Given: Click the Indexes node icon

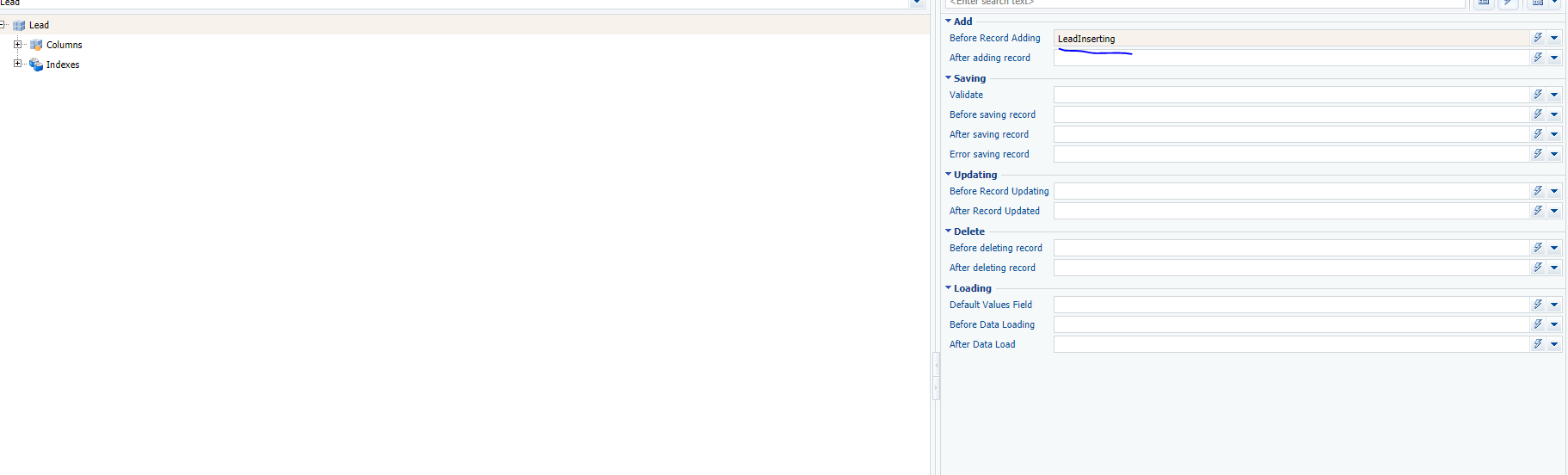Looking at the screenshot, I should pyautogui.click(x=36, y=65).
